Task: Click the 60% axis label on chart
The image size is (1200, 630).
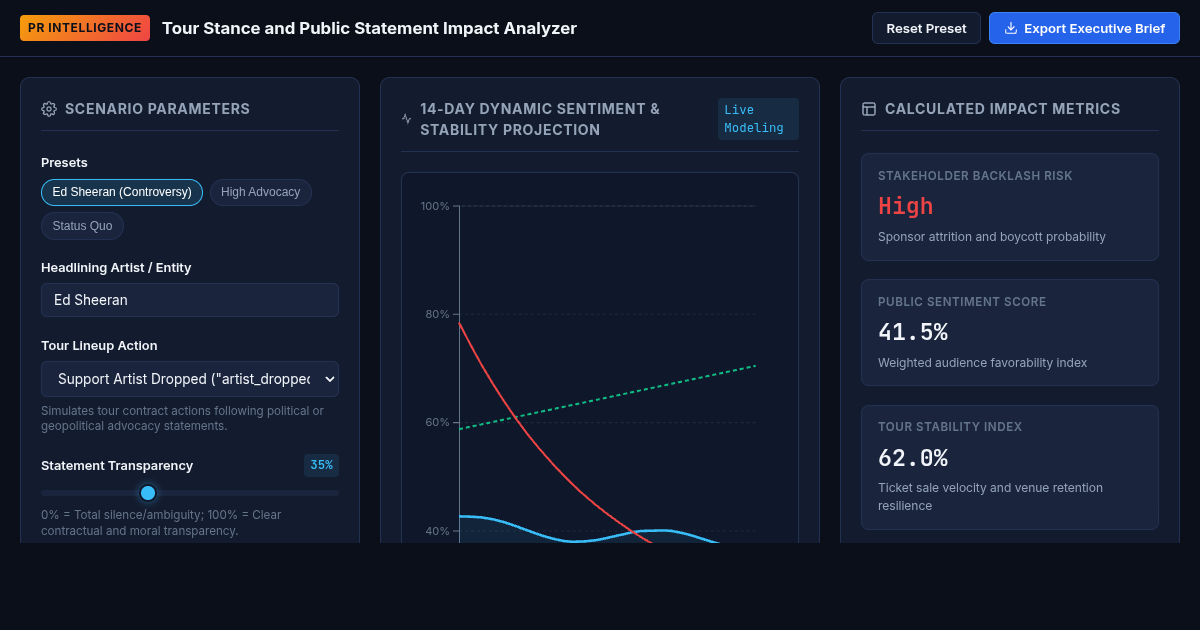Action: click(437, 422)
